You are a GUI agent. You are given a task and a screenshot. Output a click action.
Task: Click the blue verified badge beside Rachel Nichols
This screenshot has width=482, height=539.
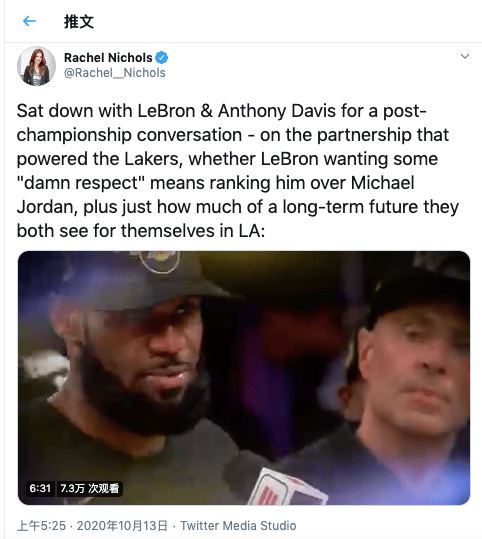coord(162,57)
